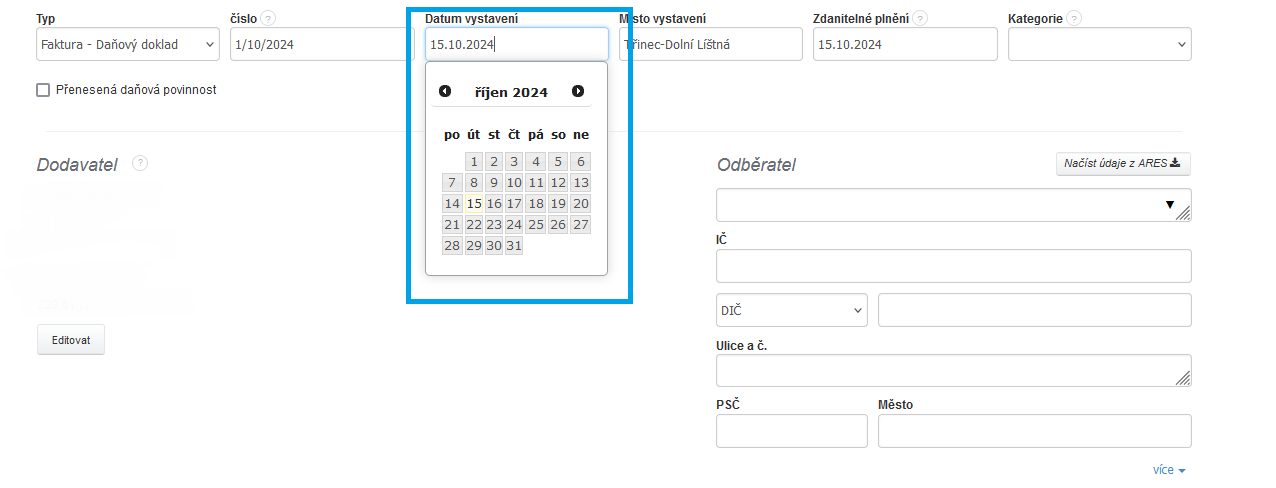Go to previous month in calendar

tap(445, 91)
